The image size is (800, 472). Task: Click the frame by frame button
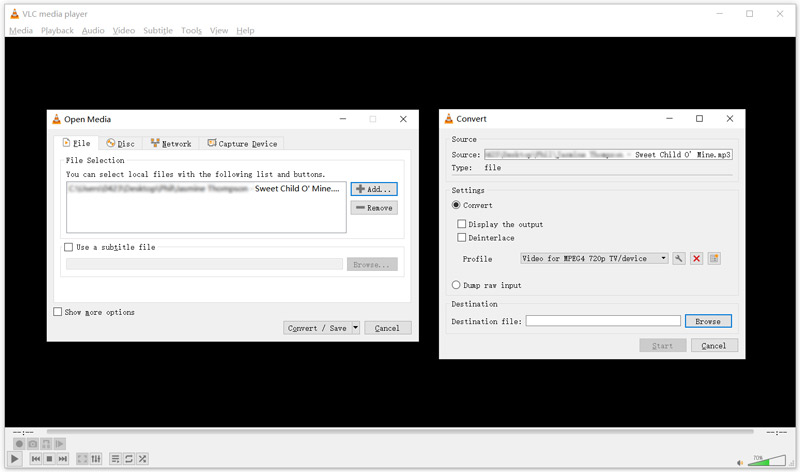59,444
